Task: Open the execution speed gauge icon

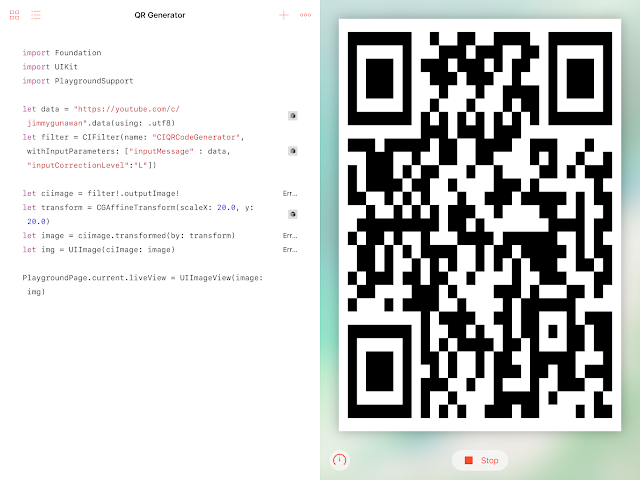Action: click(339, 460)
